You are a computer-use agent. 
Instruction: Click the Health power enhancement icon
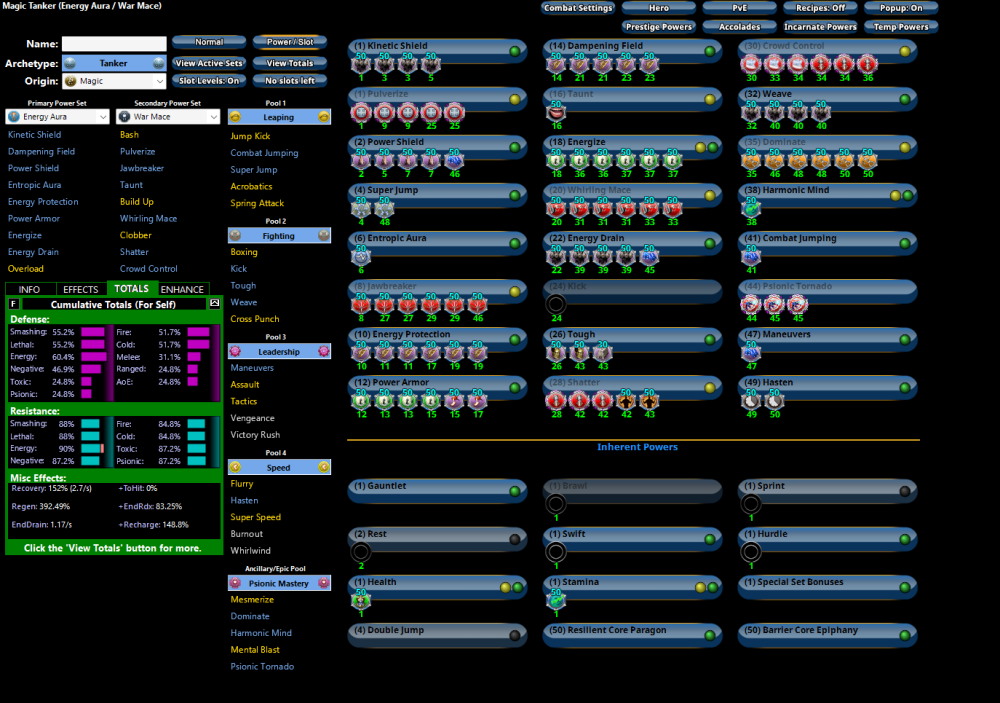click(361, 600)
